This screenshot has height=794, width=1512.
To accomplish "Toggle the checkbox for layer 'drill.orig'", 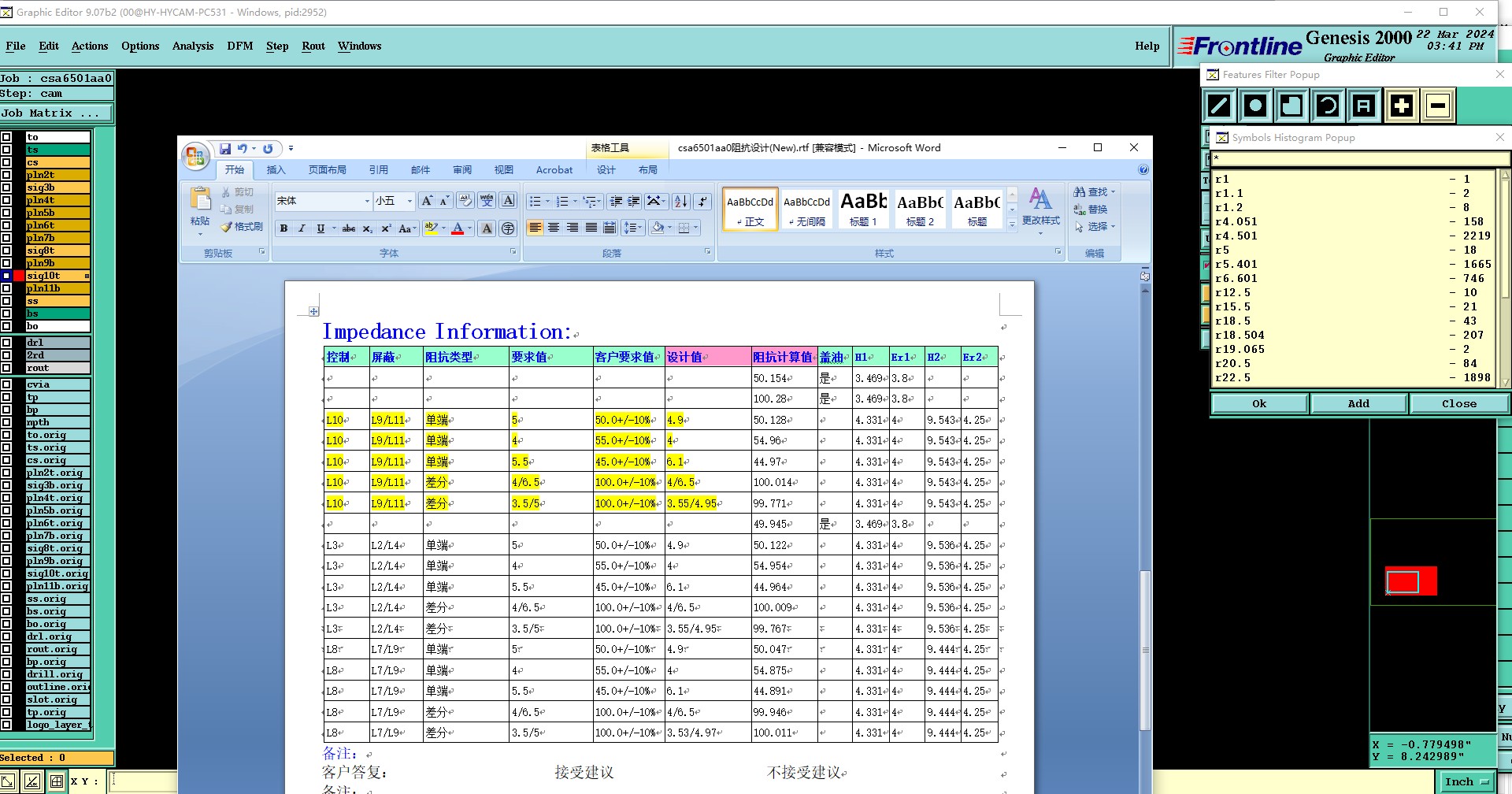I will 6,674.
